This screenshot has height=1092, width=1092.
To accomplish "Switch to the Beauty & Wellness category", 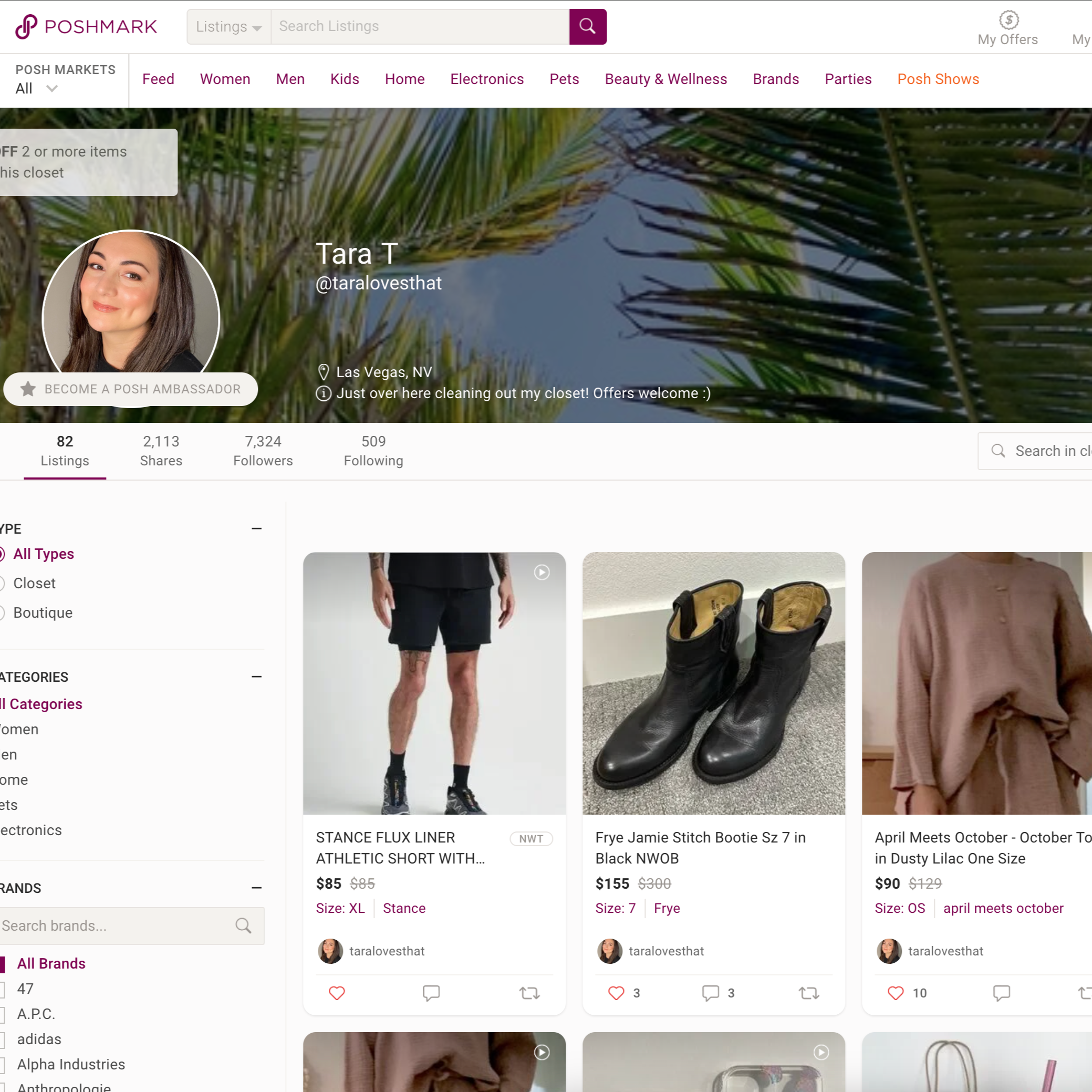I will 666,79.
